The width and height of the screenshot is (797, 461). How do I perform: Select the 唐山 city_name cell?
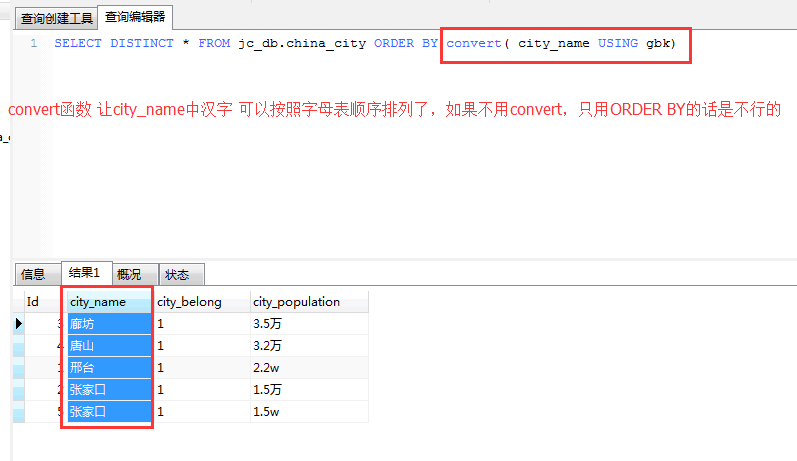[109, 346]
